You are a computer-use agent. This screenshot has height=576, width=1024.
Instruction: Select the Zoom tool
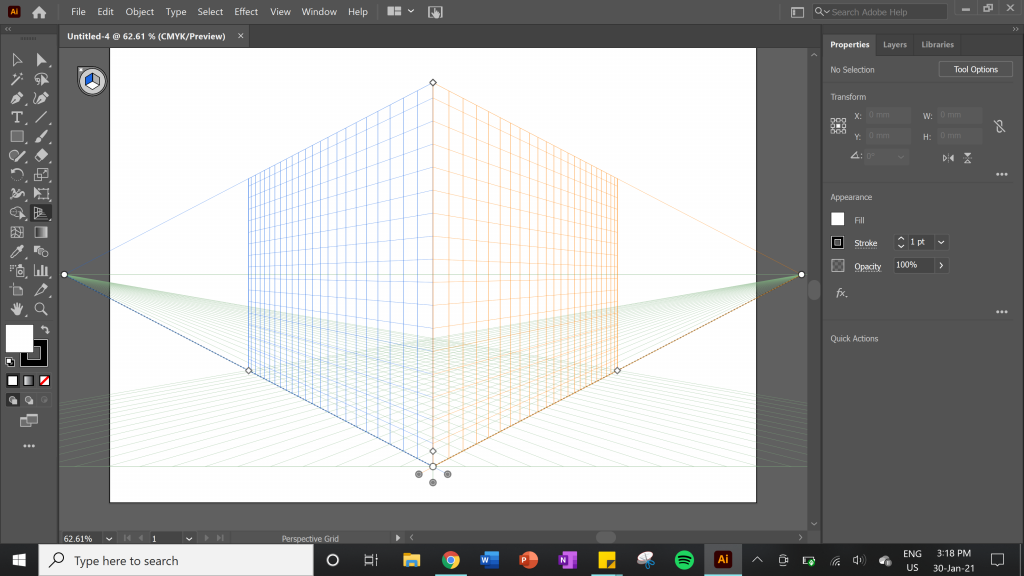click(x=41, y=309)
